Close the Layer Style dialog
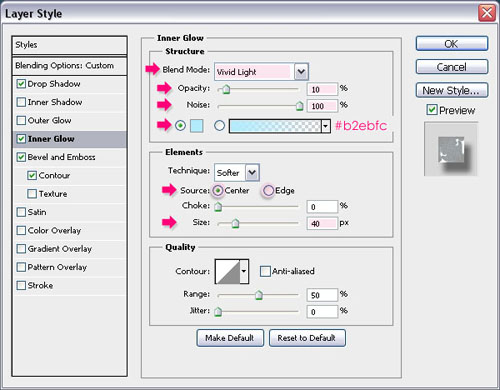The image size is (500, 390). [487, 13]
